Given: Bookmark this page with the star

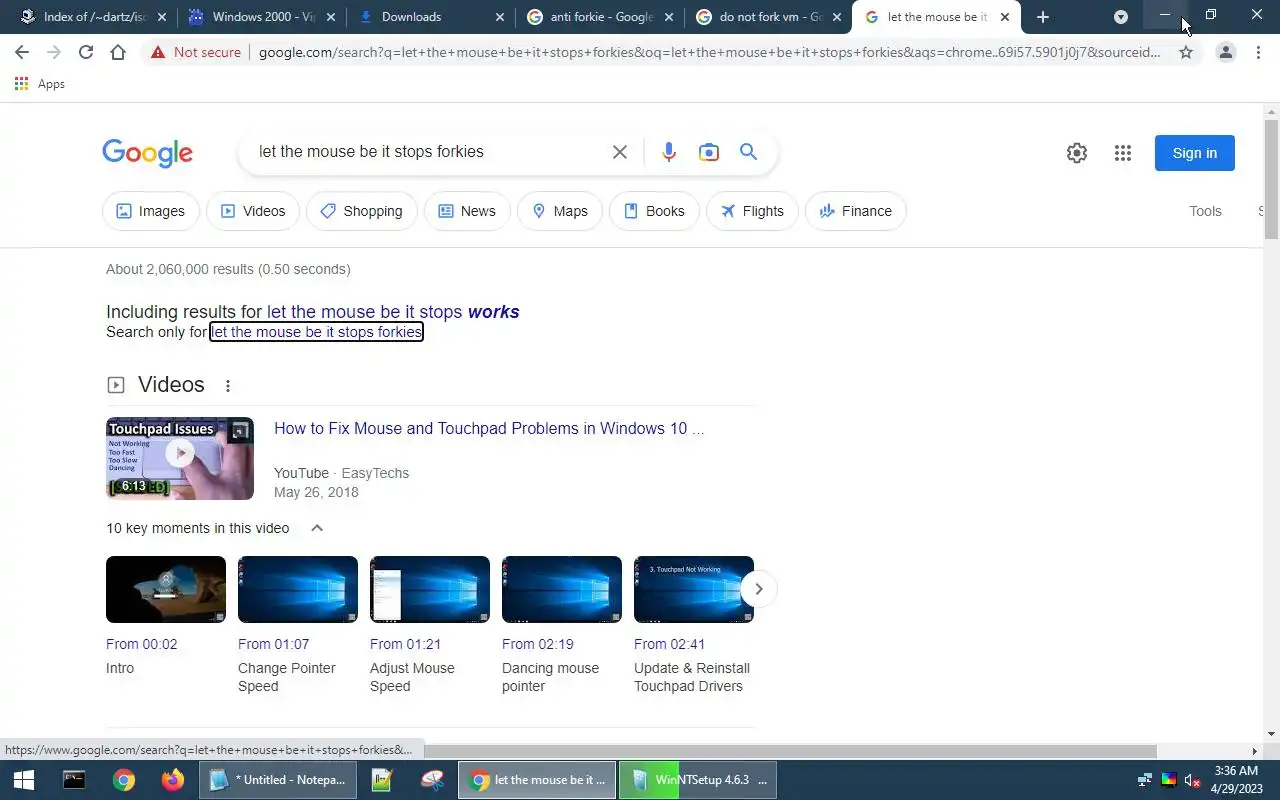Looking at the screenshot, I should [x=1186, y=52].
